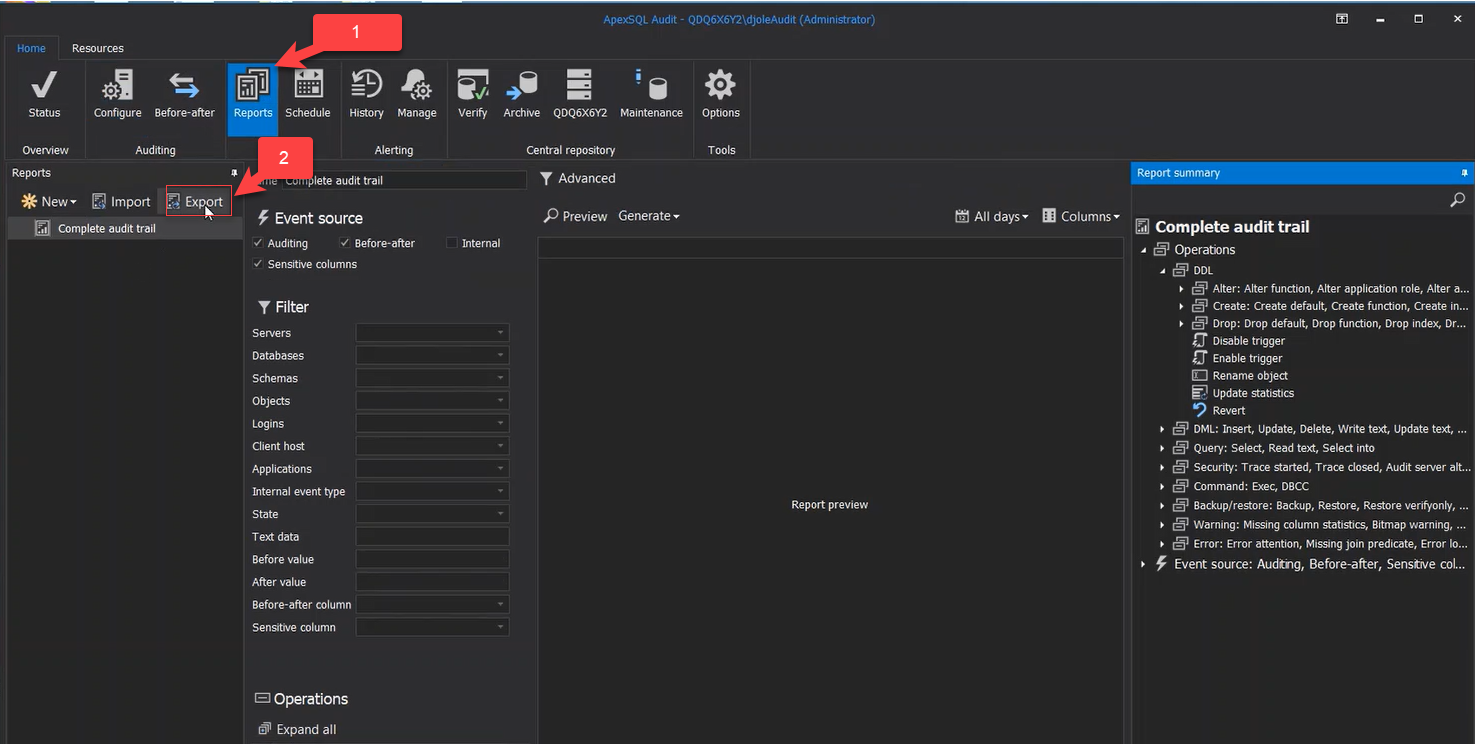Image resolution: width=1475 pixels, height=745 pixels.
Task: Open the Status overview icon
Action: coord(44,95)
